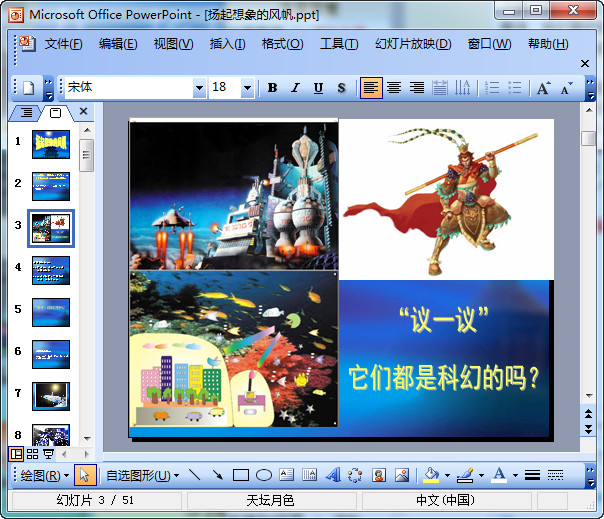Choose the Select Objects arrow tool
The width and height of the screenshot is (604, 519).
pyautogui.click(x=85, y=475)
